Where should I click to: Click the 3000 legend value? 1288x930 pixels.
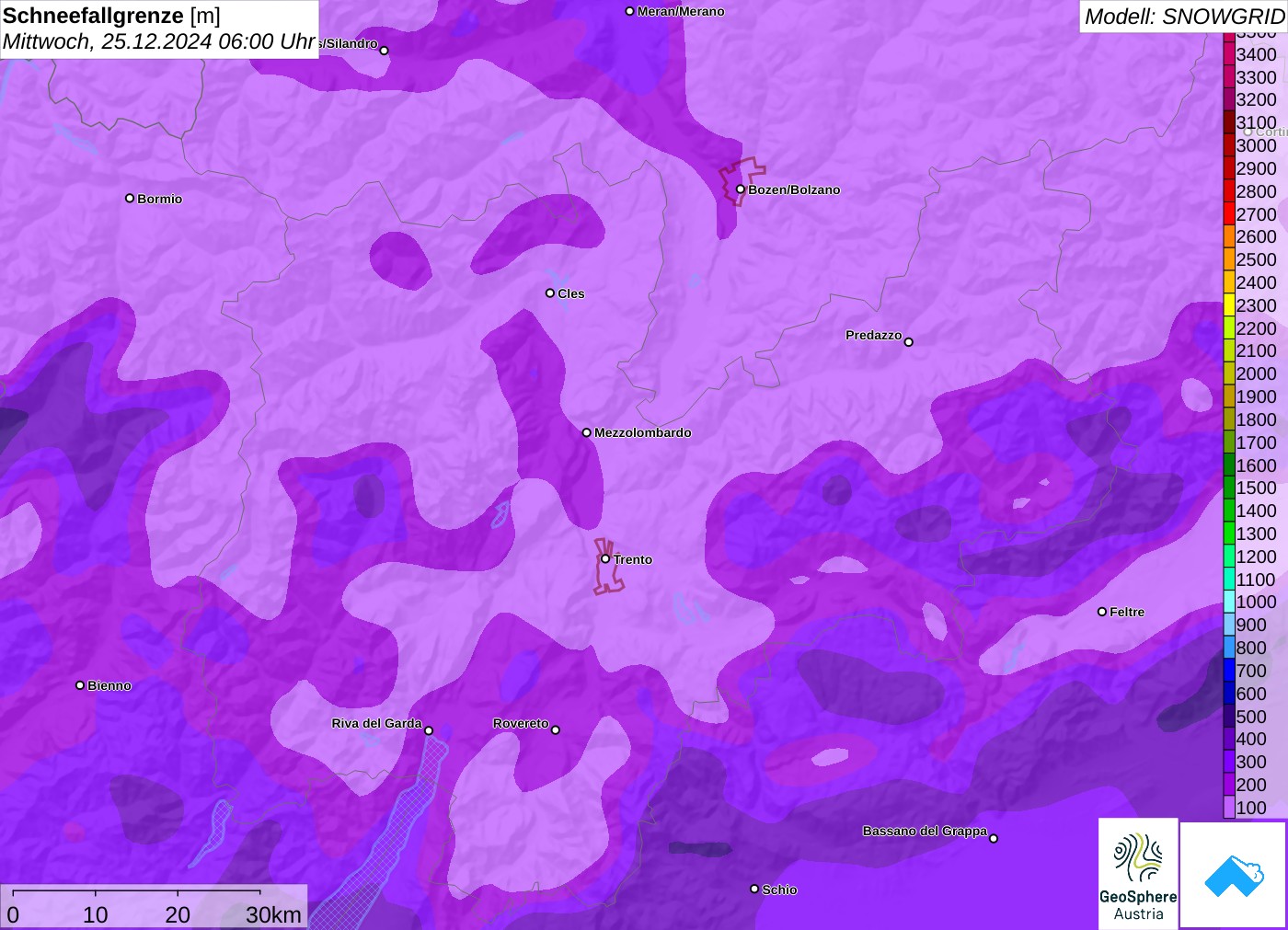1256,145
